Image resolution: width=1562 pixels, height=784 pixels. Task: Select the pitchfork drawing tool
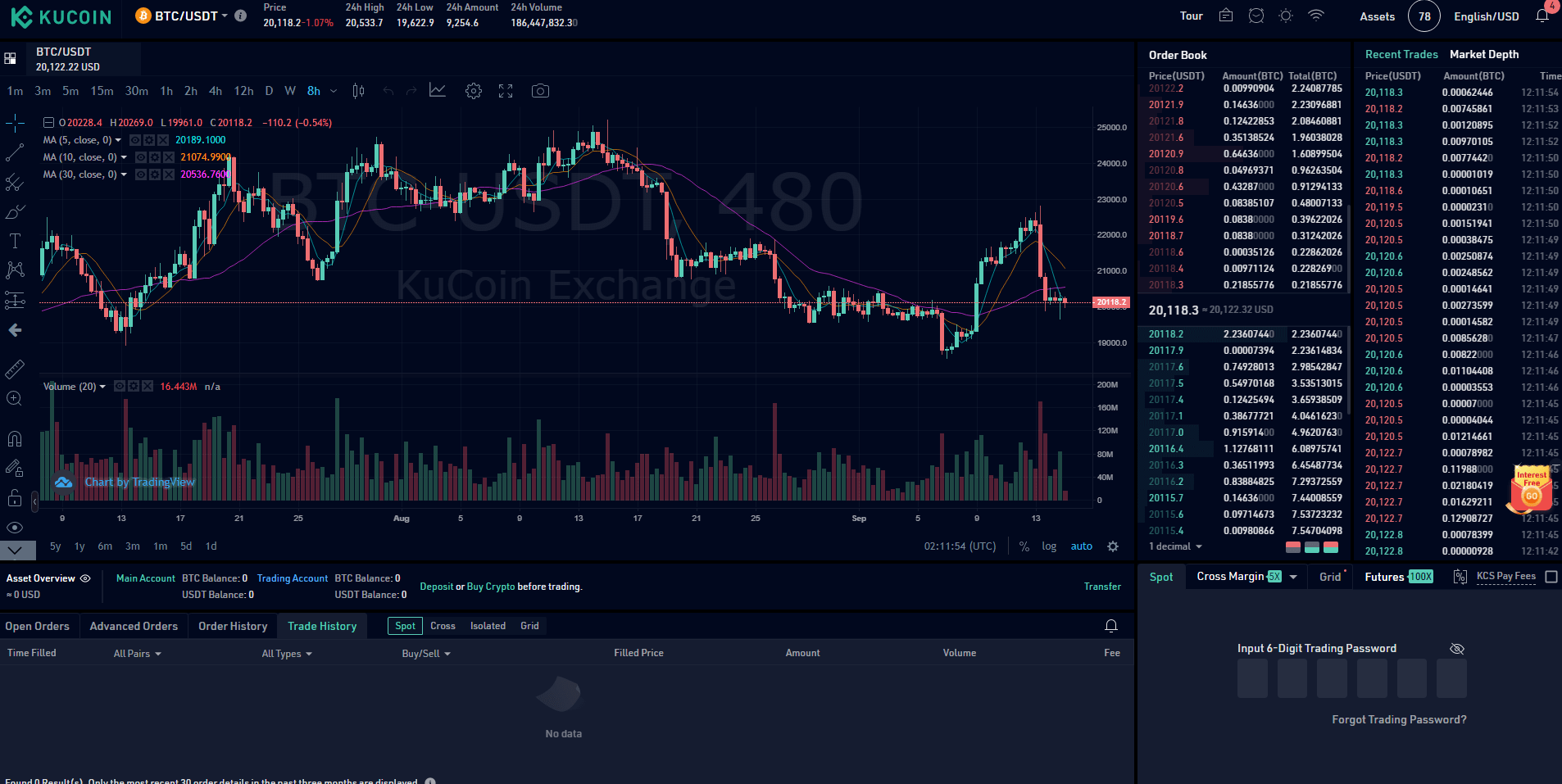[x=15, y=183]
